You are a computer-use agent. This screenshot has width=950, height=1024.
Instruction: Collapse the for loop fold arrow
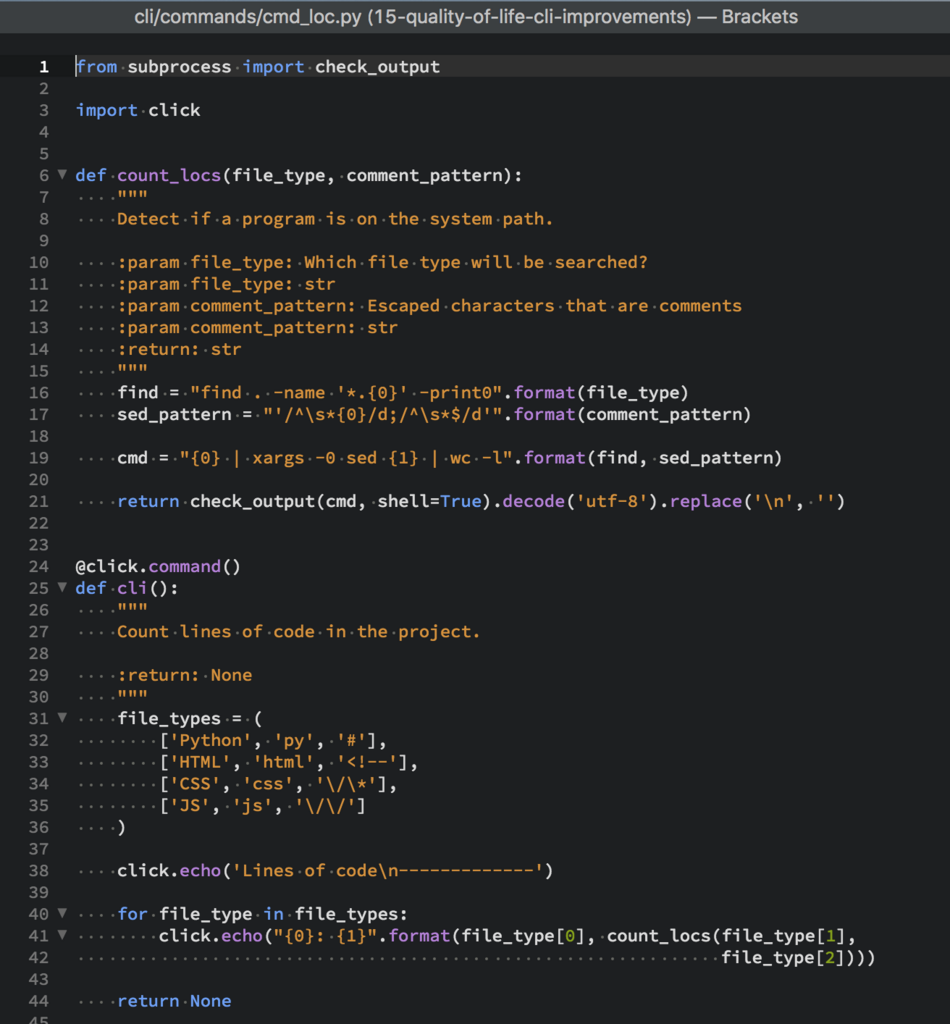(x=62, y=913)
